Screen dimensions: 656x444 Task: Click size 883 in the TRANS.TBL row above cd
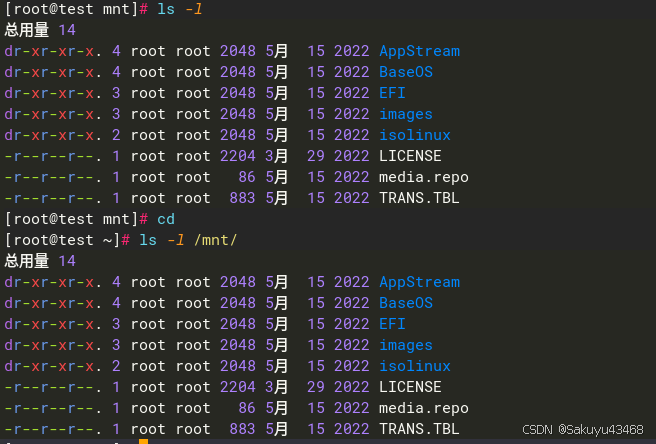(x=242, y=198)
